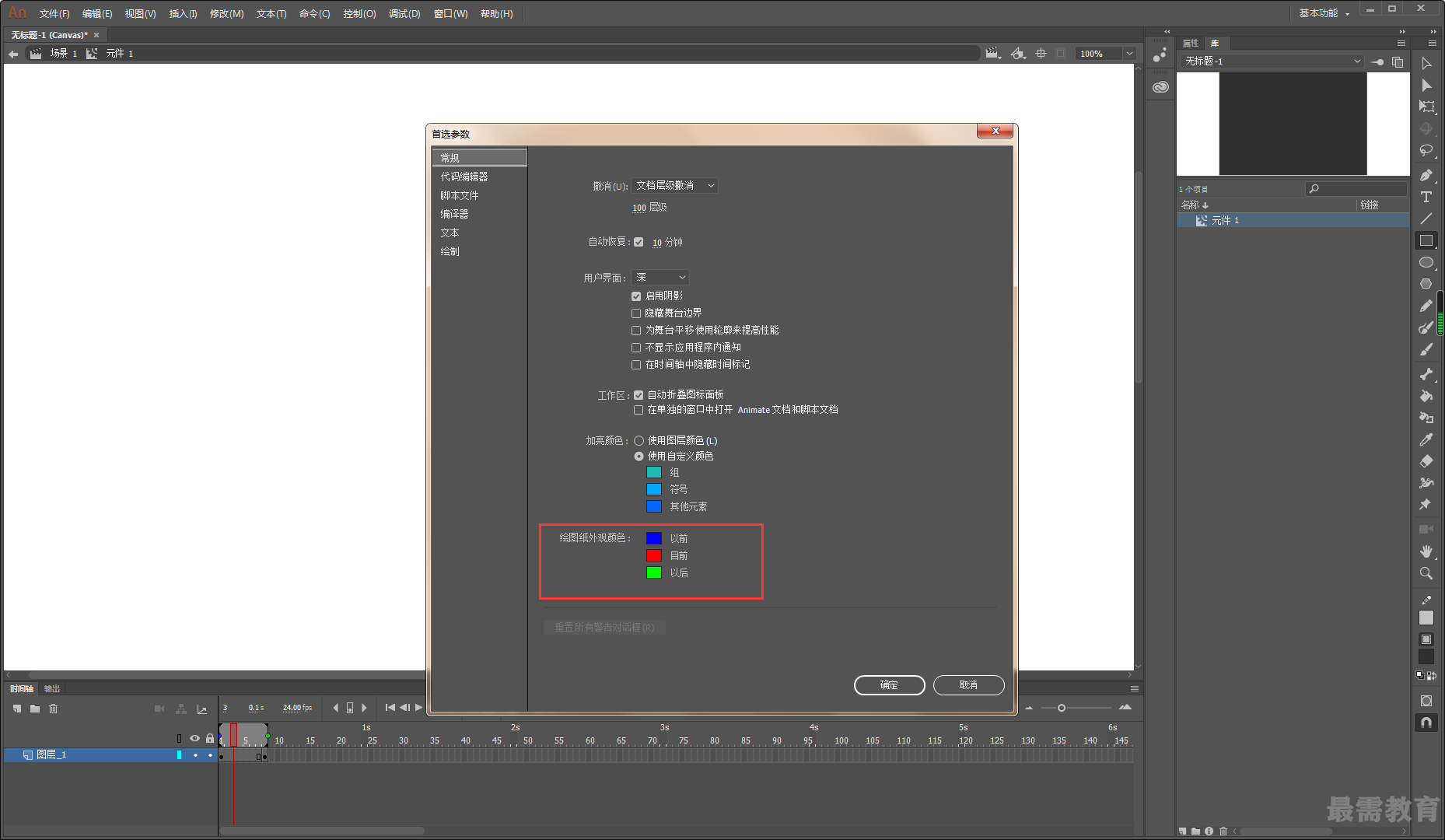Click the 100 层级 undo levels field
The height and width of the screenshot is (840, 1445).
click(639, 208)
